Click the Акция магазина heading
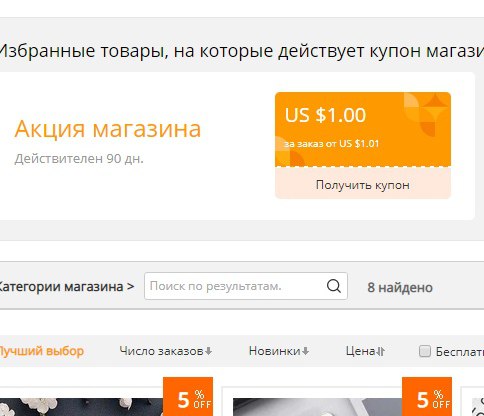 pos(108,129)
